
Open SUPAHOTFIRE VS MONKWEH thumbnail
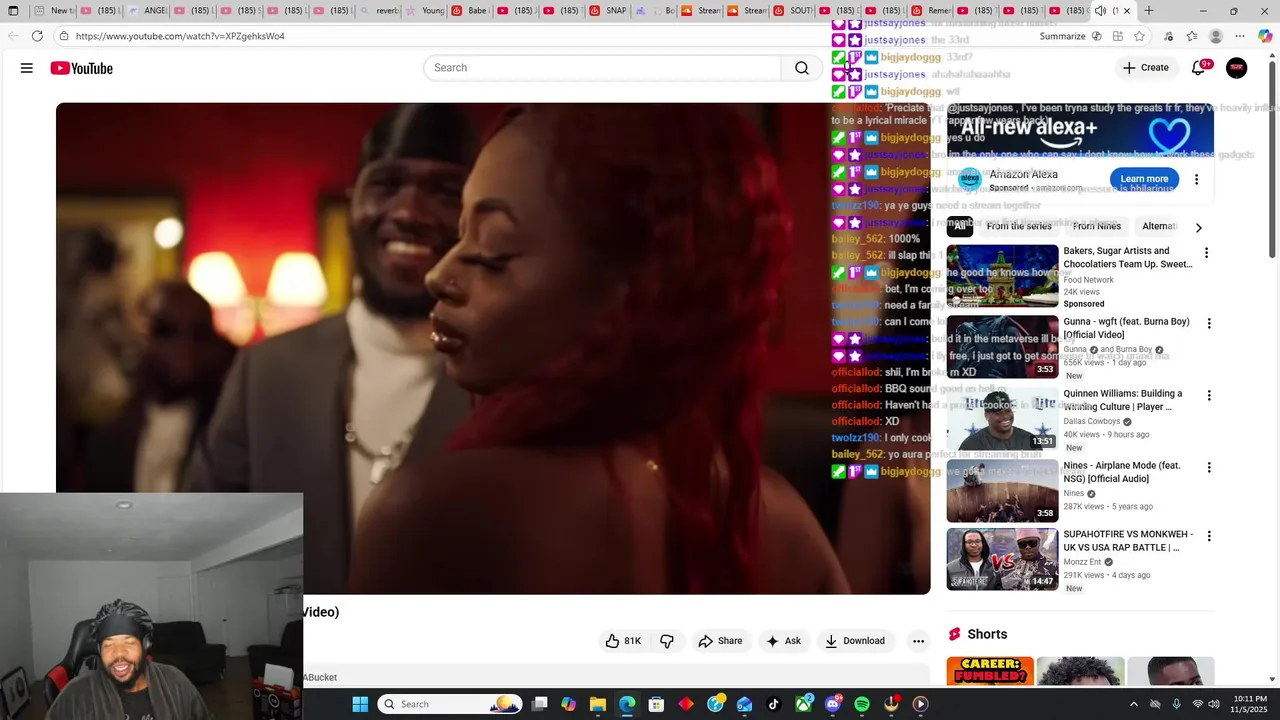[x=1002, y=559]
